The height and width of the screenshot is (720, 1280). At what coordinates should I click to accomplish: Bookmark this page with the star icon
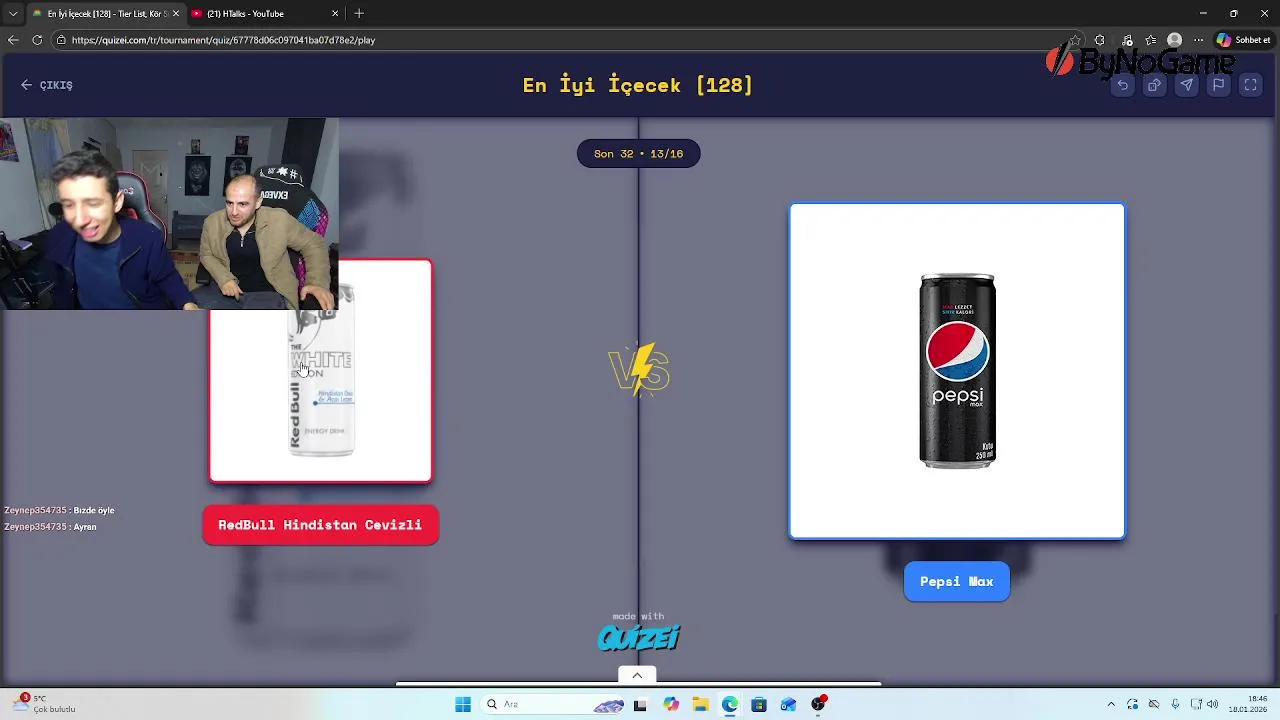(x=1075, y=40)
